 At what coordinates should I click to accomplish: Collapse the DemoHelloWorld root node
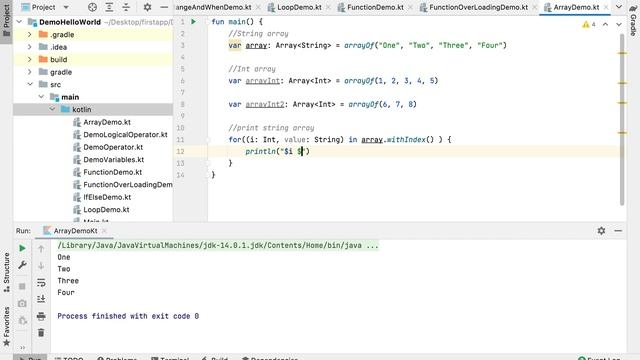[x=19, y=22]
